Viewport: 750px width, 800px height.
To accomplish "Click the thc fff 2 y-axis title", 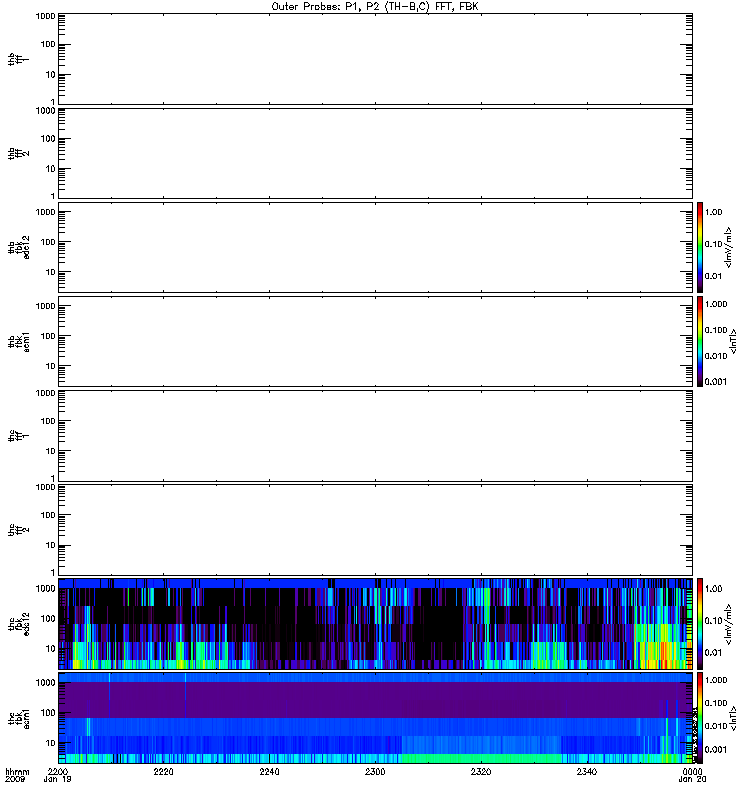I will [18, 530].
